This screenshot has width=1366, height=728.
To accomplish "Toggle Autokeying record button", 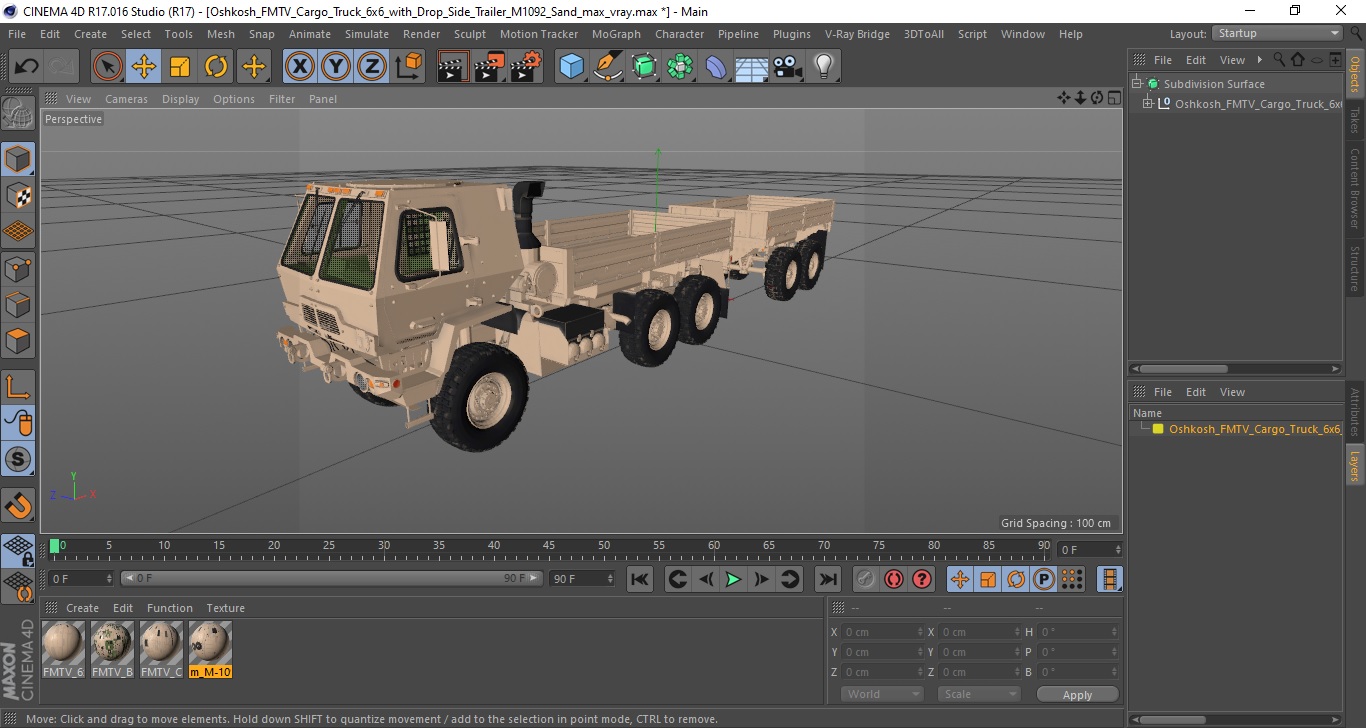I will click(x=894, y=579).
